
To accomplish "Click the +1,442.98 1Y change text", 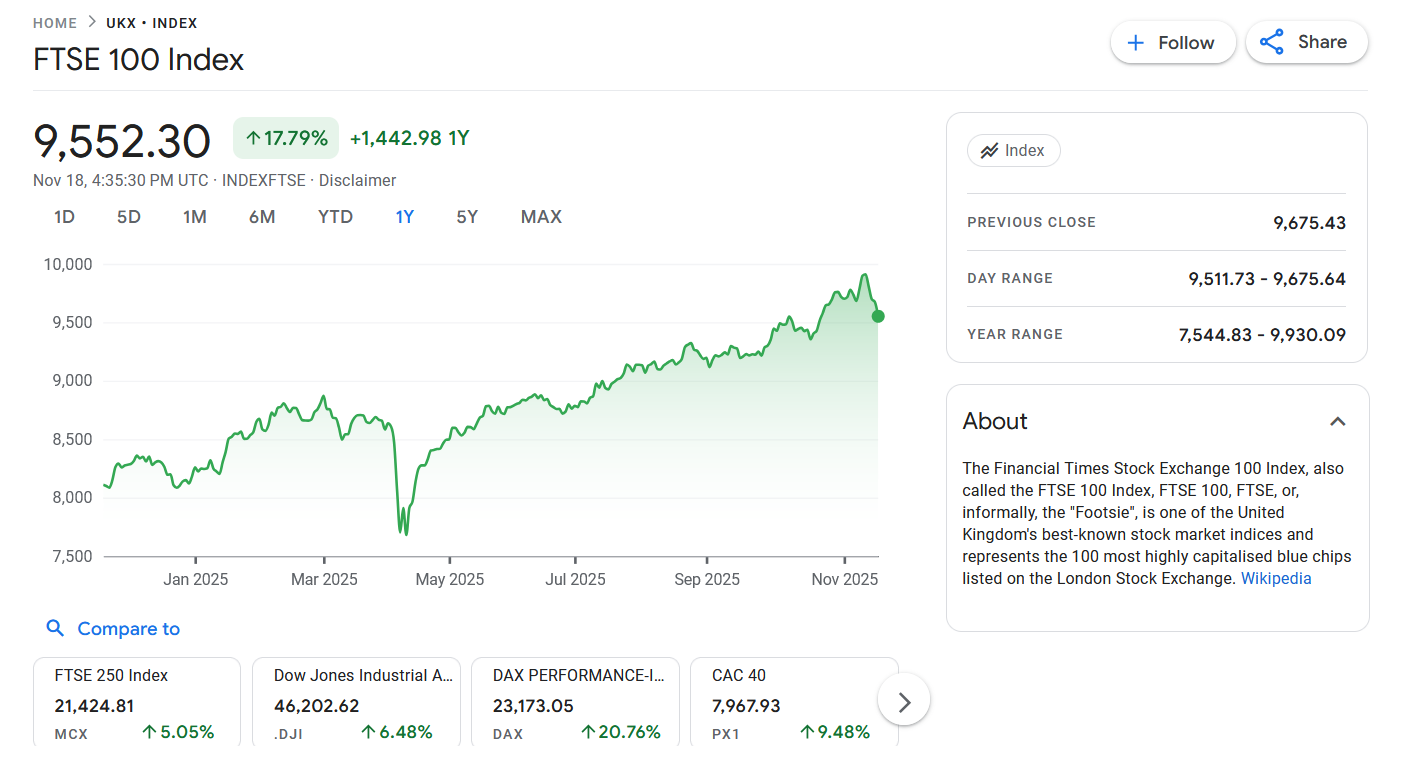I will click(x=409, y=138).
